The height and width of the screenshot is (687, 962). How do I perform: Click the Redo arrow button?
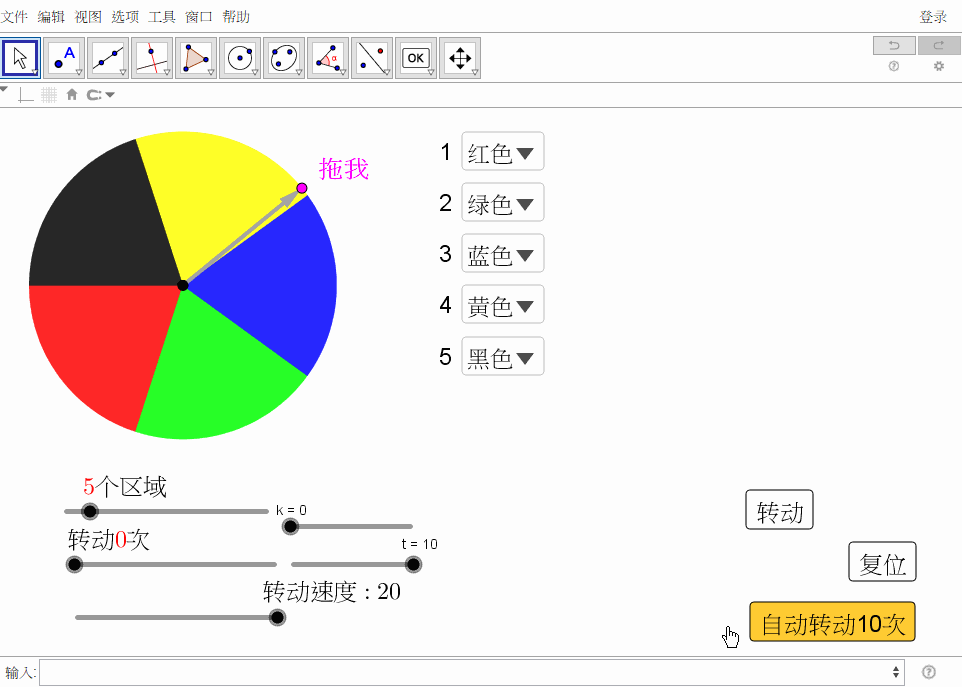click(x=939, y=45)
